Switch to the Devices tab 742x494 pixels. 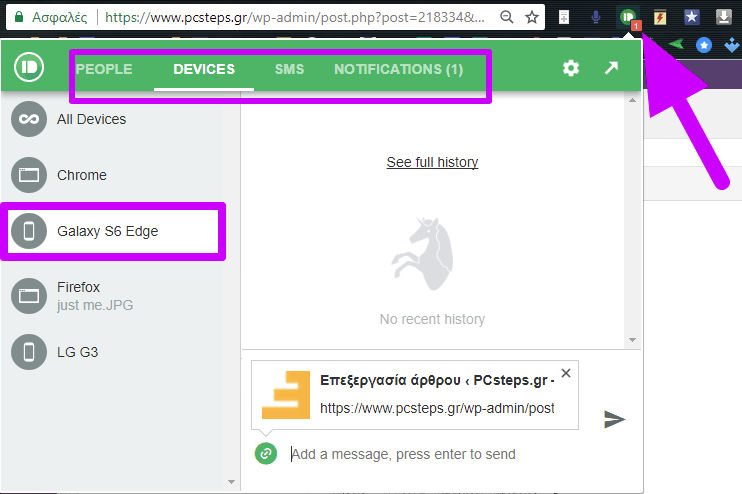pyautogui.click(x=204, y=69)
